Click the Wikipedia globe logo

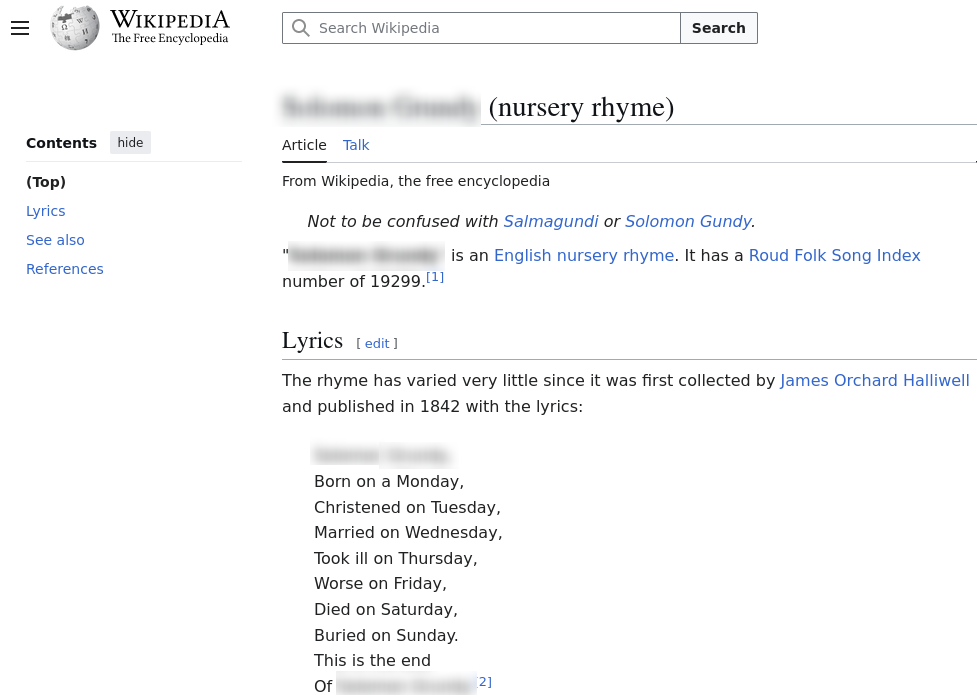75,28
